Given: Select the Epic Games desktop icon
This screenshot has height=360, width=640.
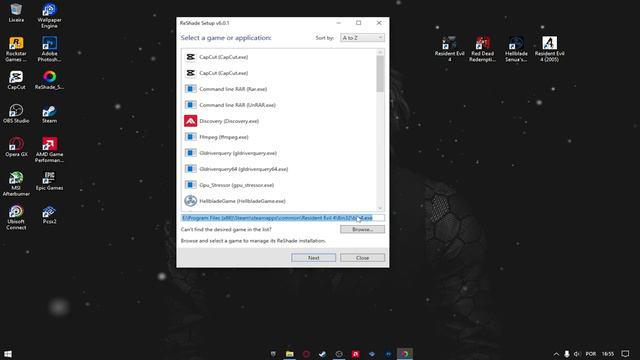Looking at the screenshot, I should (49, 181).
